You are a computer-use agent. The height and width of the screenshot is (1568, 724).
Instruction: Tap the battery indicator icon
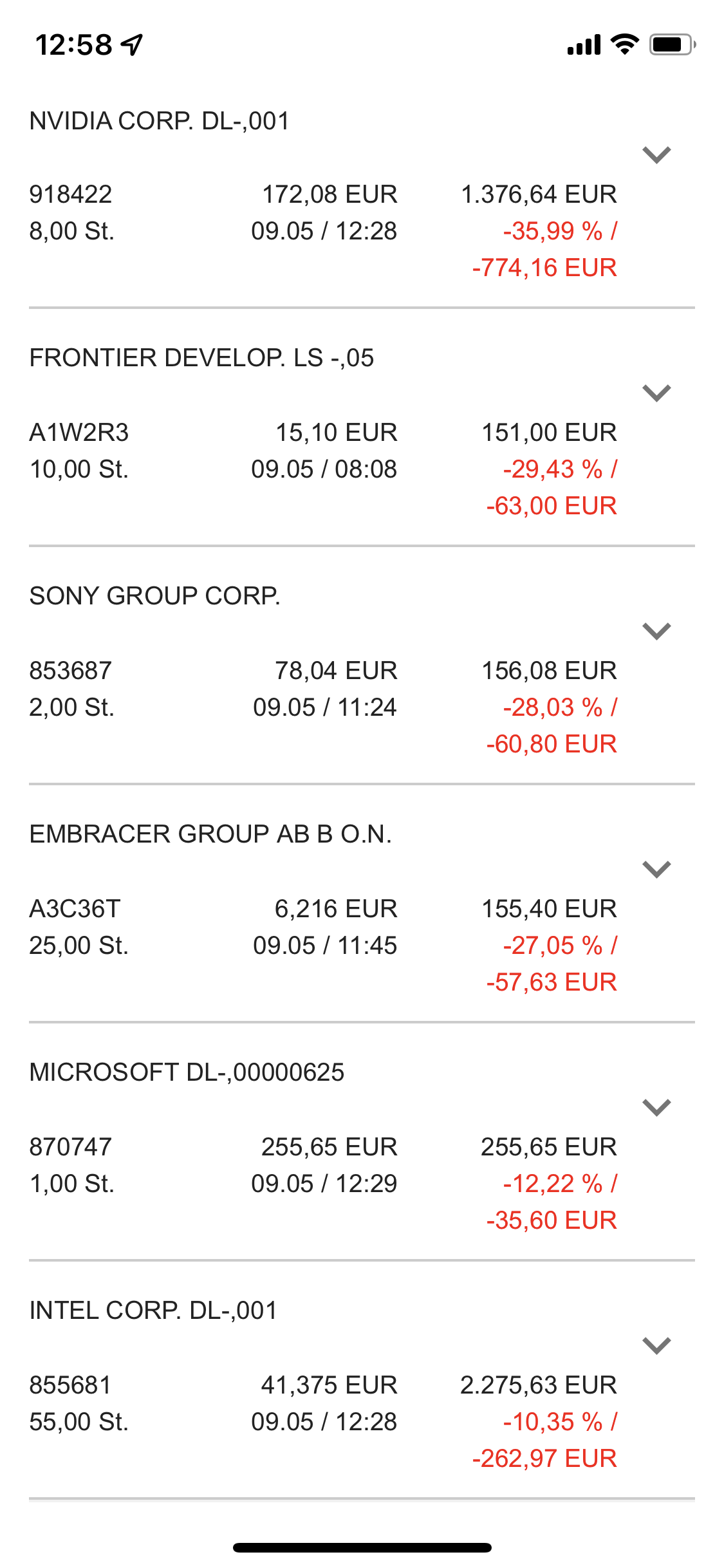(x=671, y=44)
